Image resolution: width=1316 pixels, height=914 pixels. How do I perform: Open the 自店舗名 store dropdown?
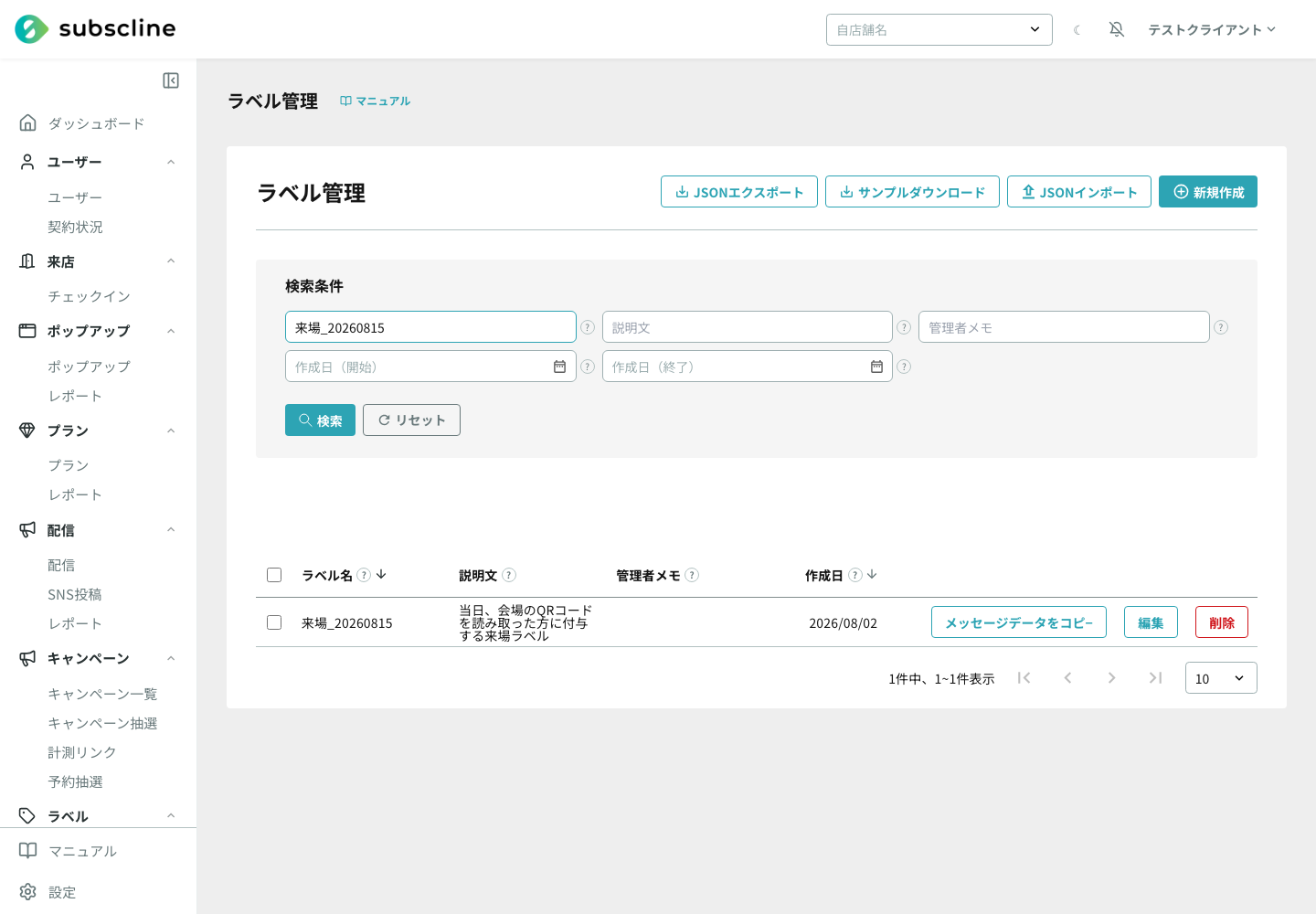pos(939,29)
